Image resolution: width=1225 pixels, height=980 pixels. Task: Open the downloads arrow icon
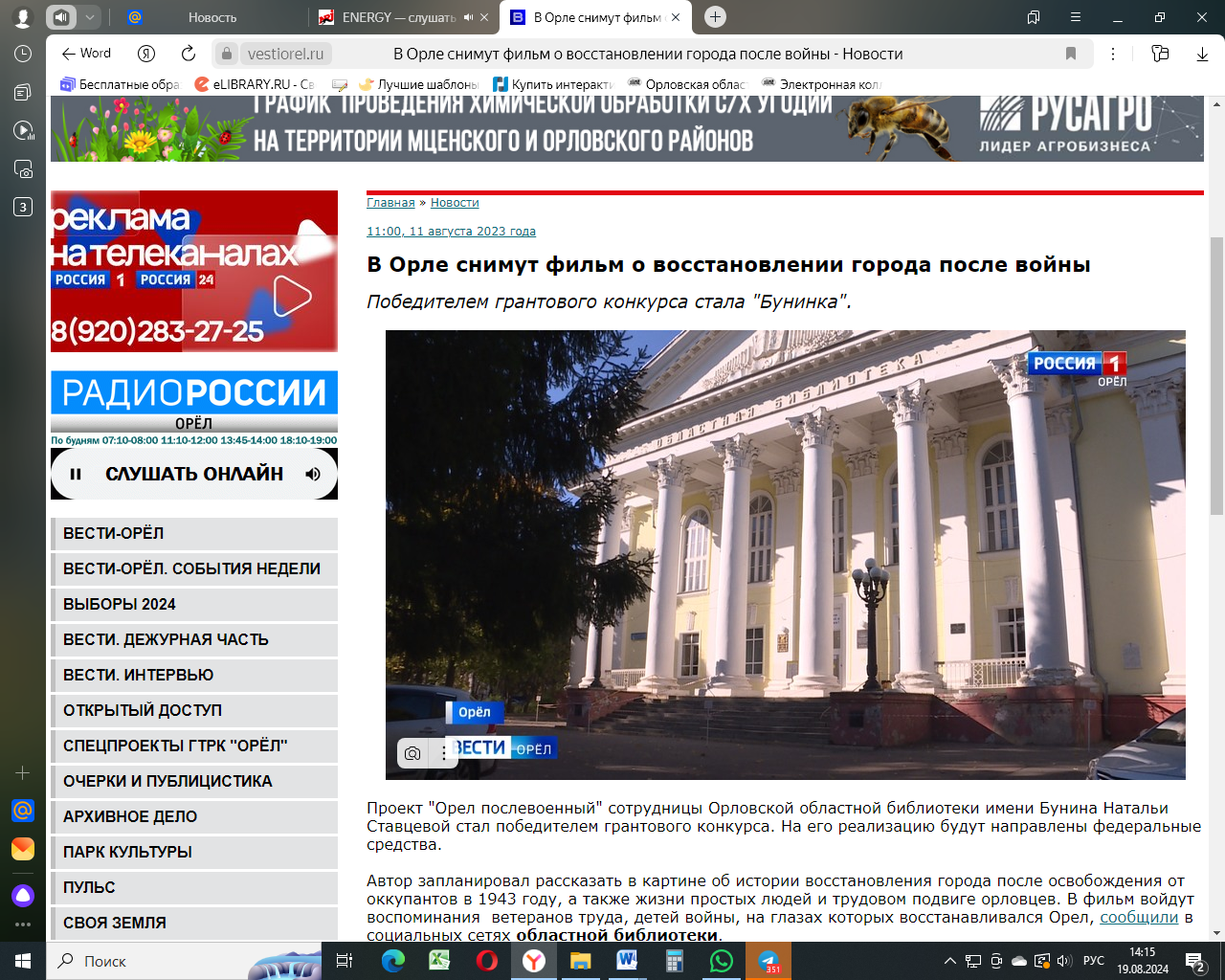point(1202,54)
